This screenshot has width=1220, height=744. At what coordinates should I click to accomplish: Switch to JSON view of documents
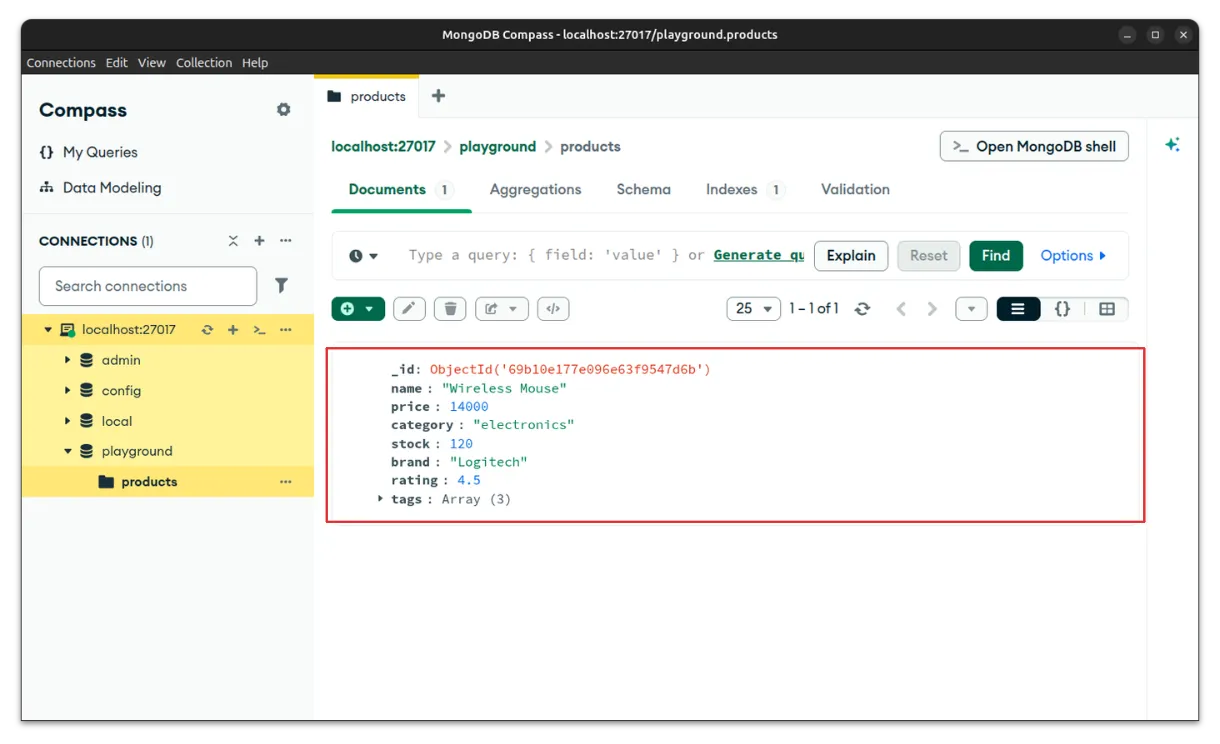click(1062, 309)
